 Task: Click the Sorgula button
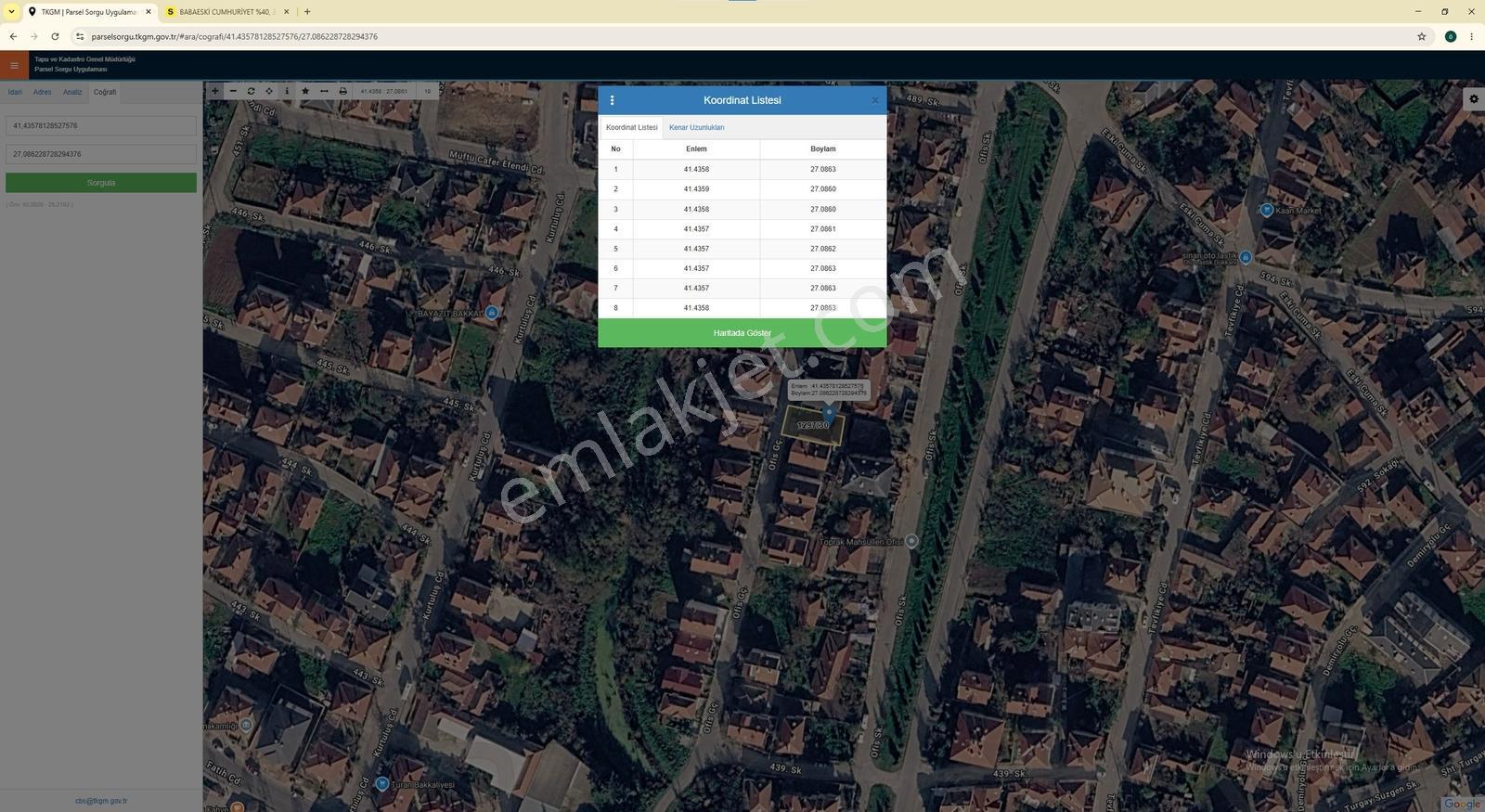[101, 183]
